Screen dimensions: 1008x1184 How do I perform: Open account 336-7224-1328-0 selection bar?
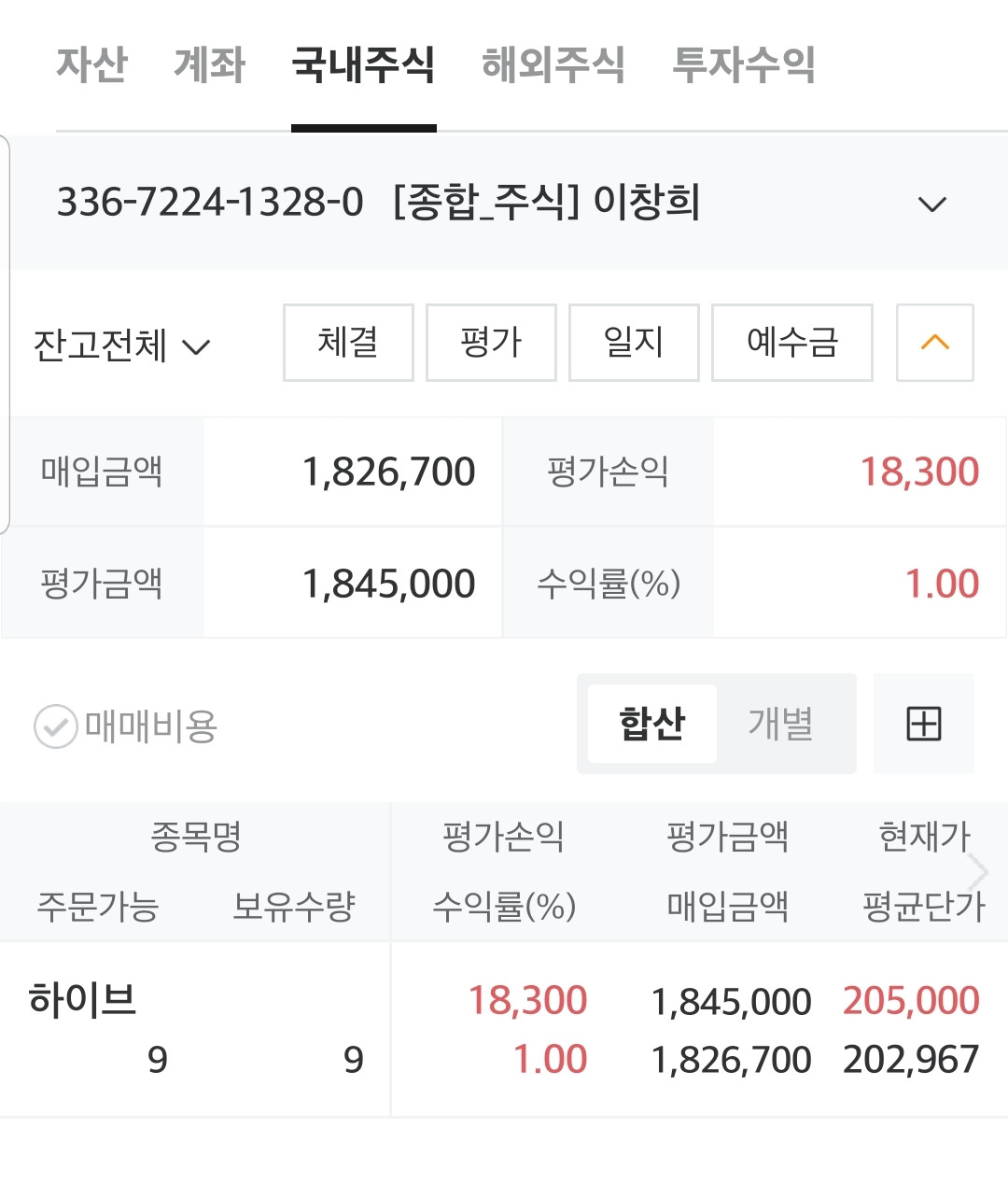504,203
